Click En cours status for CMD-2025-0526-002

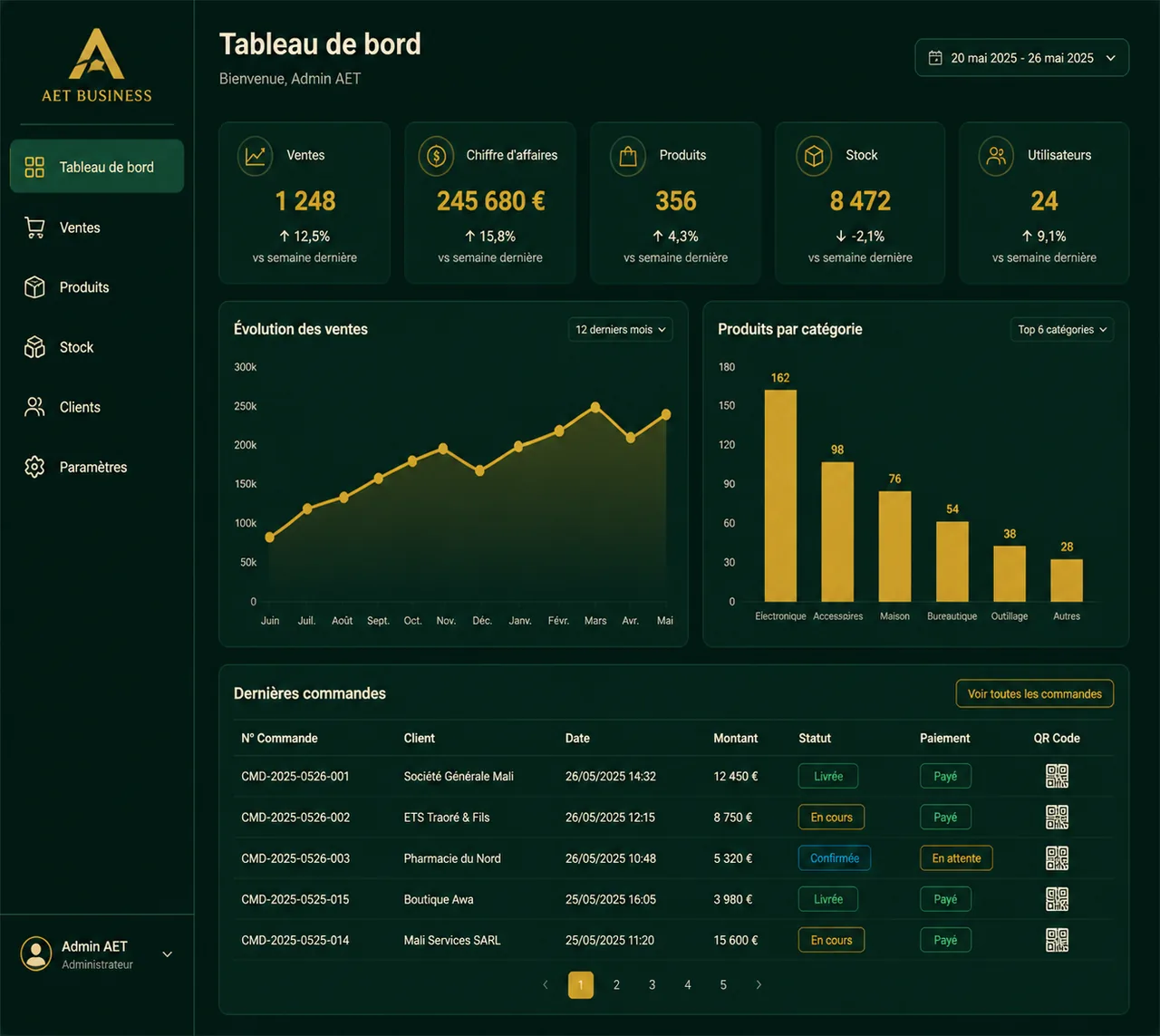[831, 818]
